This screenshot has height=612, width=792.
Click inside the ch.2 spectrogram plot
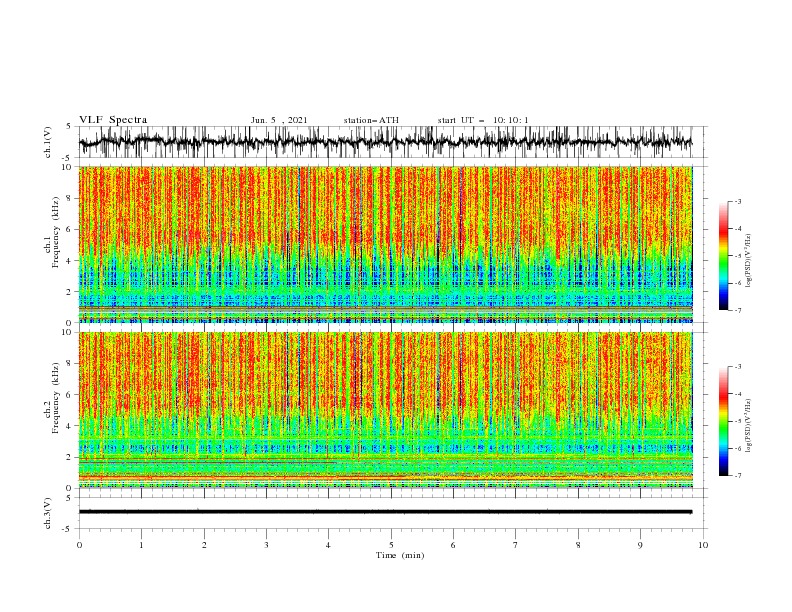pos(386,410)
